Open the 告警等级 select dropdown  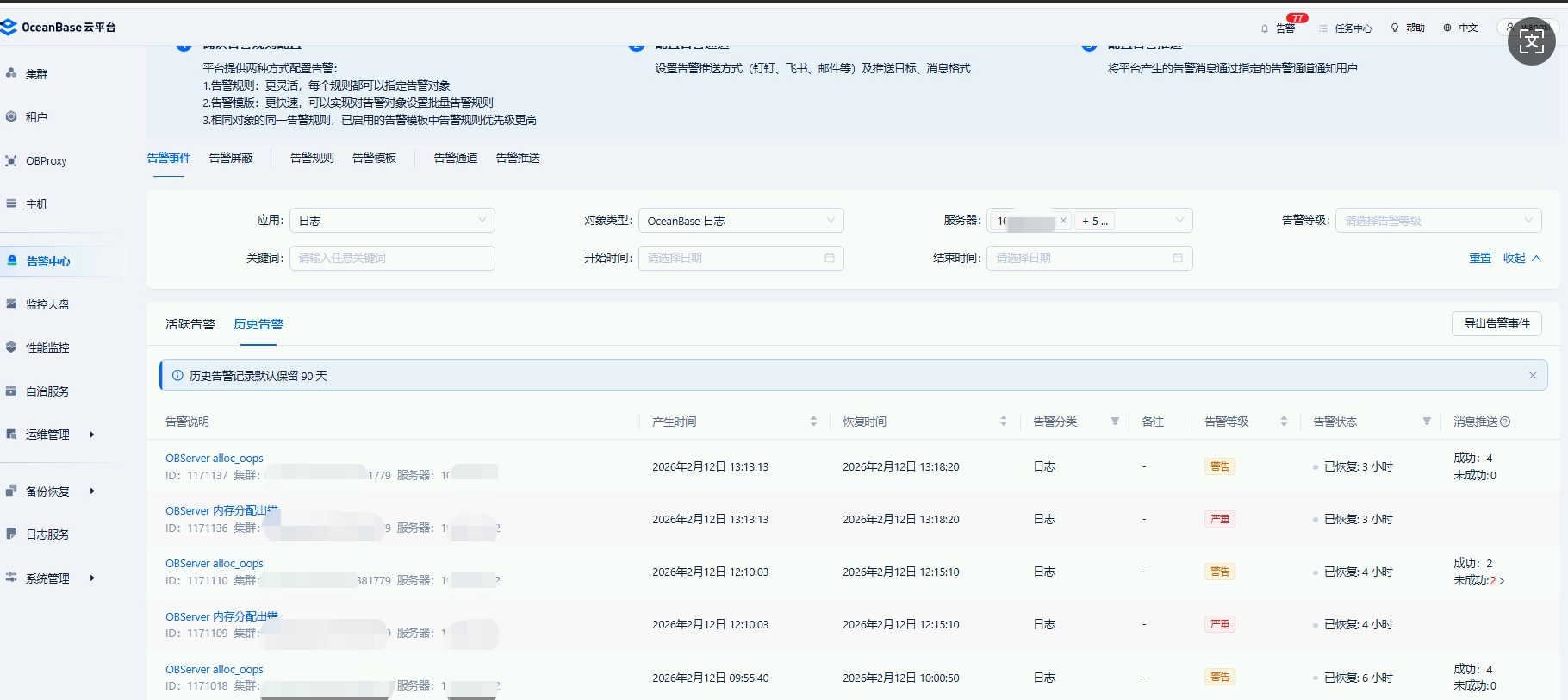pos(1438,221)
